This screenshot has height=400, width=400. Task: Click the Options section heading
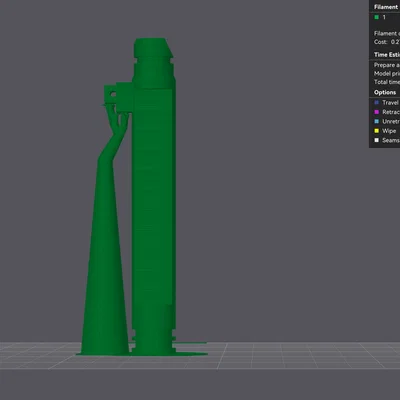tap(385, 92)
